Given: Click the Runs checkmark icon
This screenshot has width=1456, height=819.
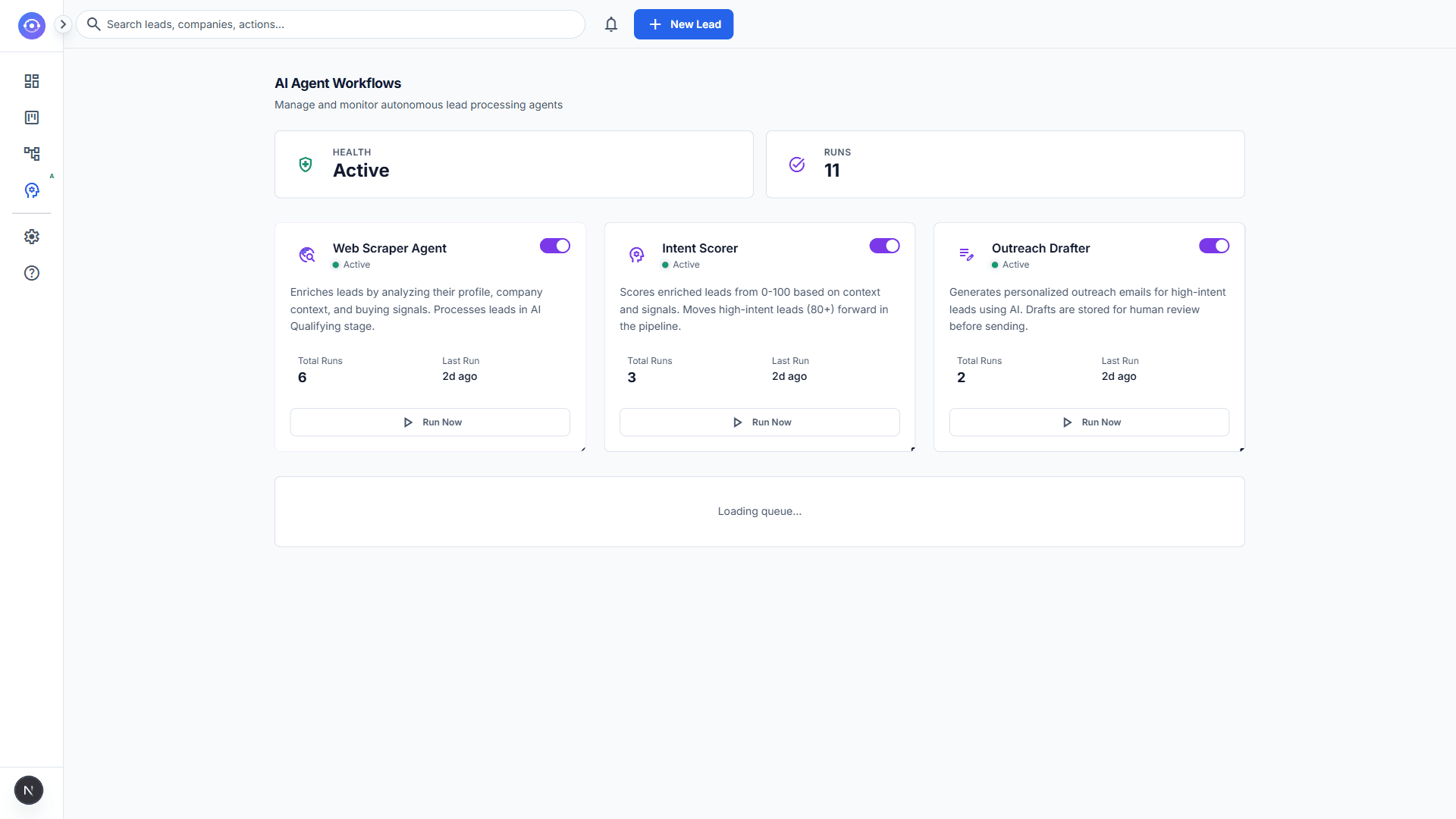Looking at the screenshot, I should tap(797, 165).
